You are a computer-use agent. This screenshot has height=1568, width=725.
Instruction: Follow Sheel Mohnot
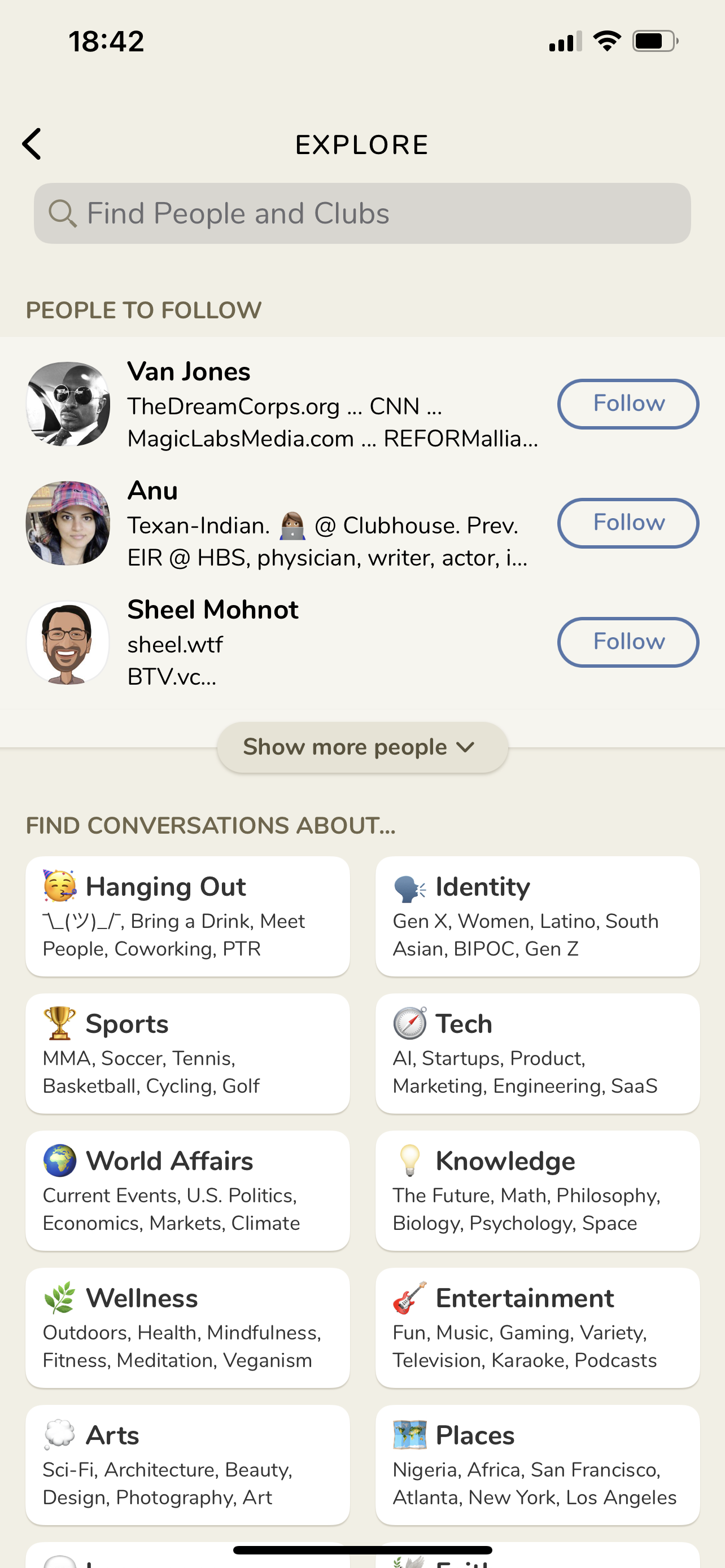click(628, 642)
